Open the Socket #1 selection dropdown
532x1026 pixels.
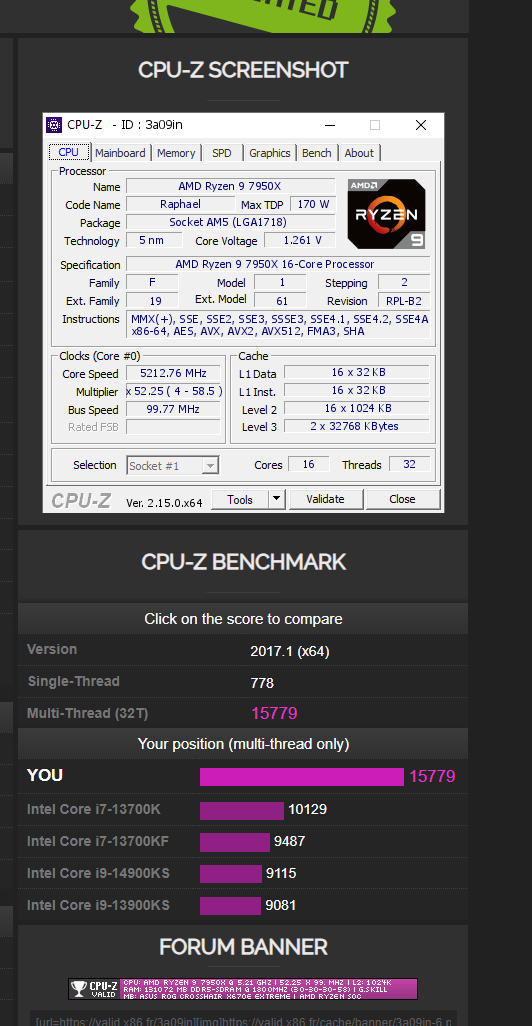point(173,466)
